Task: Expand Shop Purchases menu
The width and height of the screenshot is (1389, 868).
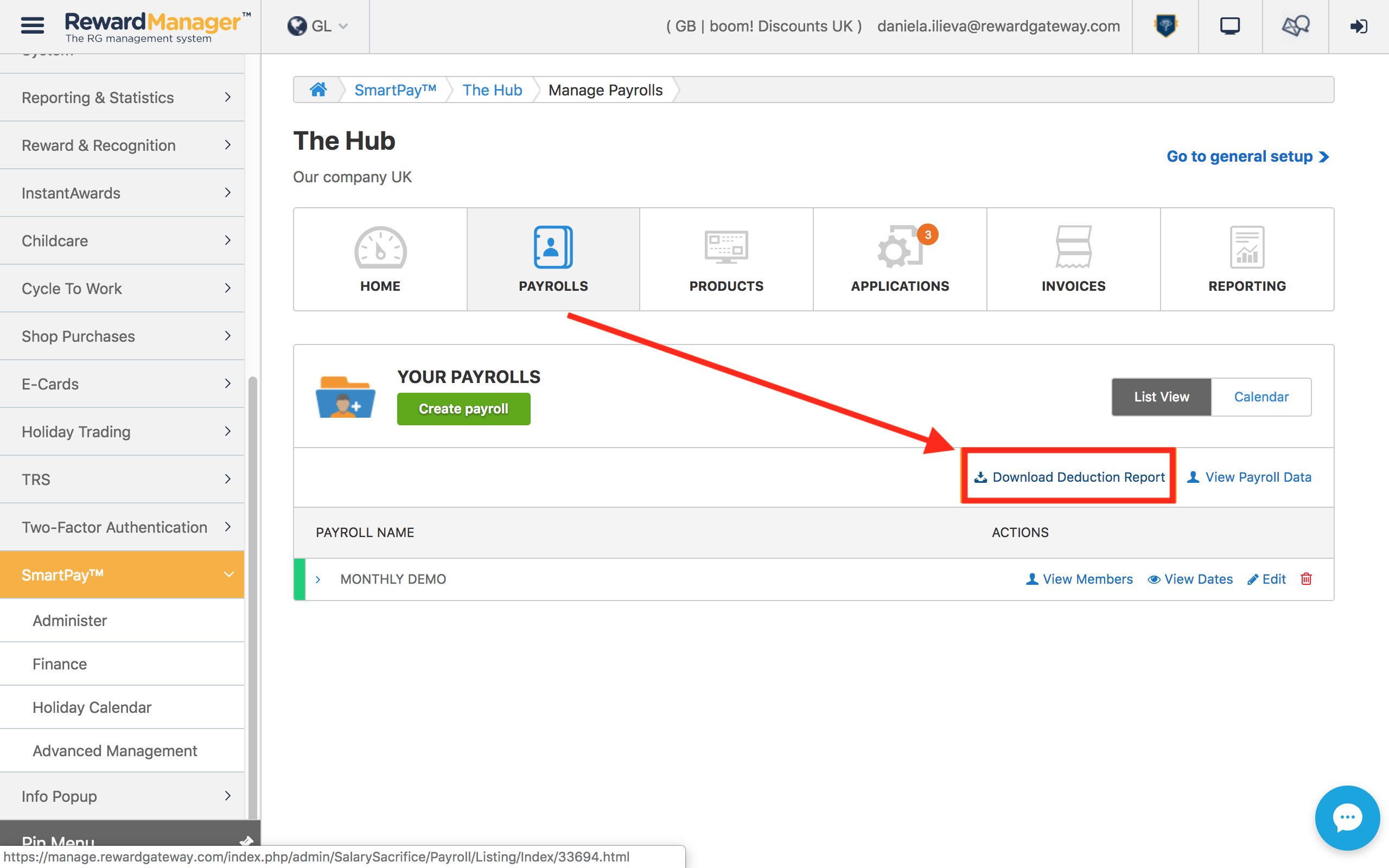Action: tap(122, 336)
